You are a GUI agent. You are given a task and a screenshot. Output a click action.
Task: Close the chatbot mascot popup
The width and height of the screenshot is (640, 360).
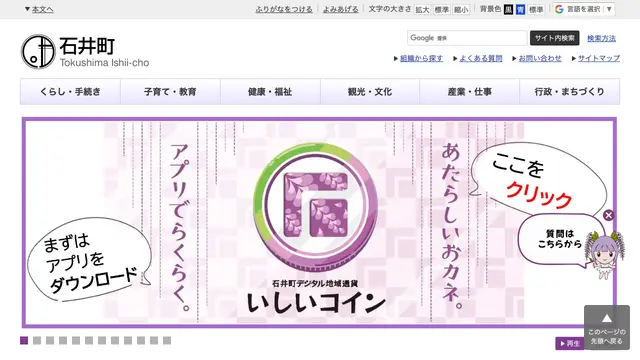(x=608, y=215)
